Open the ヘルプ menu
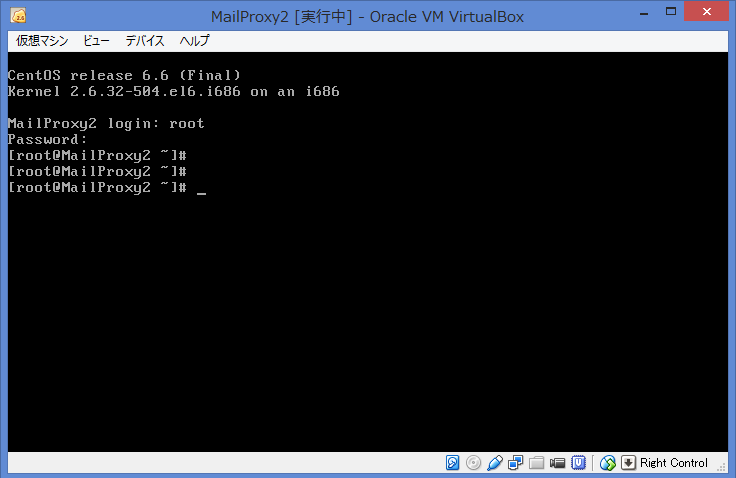This screenshot has width=736, height=478. pos(194,41)
